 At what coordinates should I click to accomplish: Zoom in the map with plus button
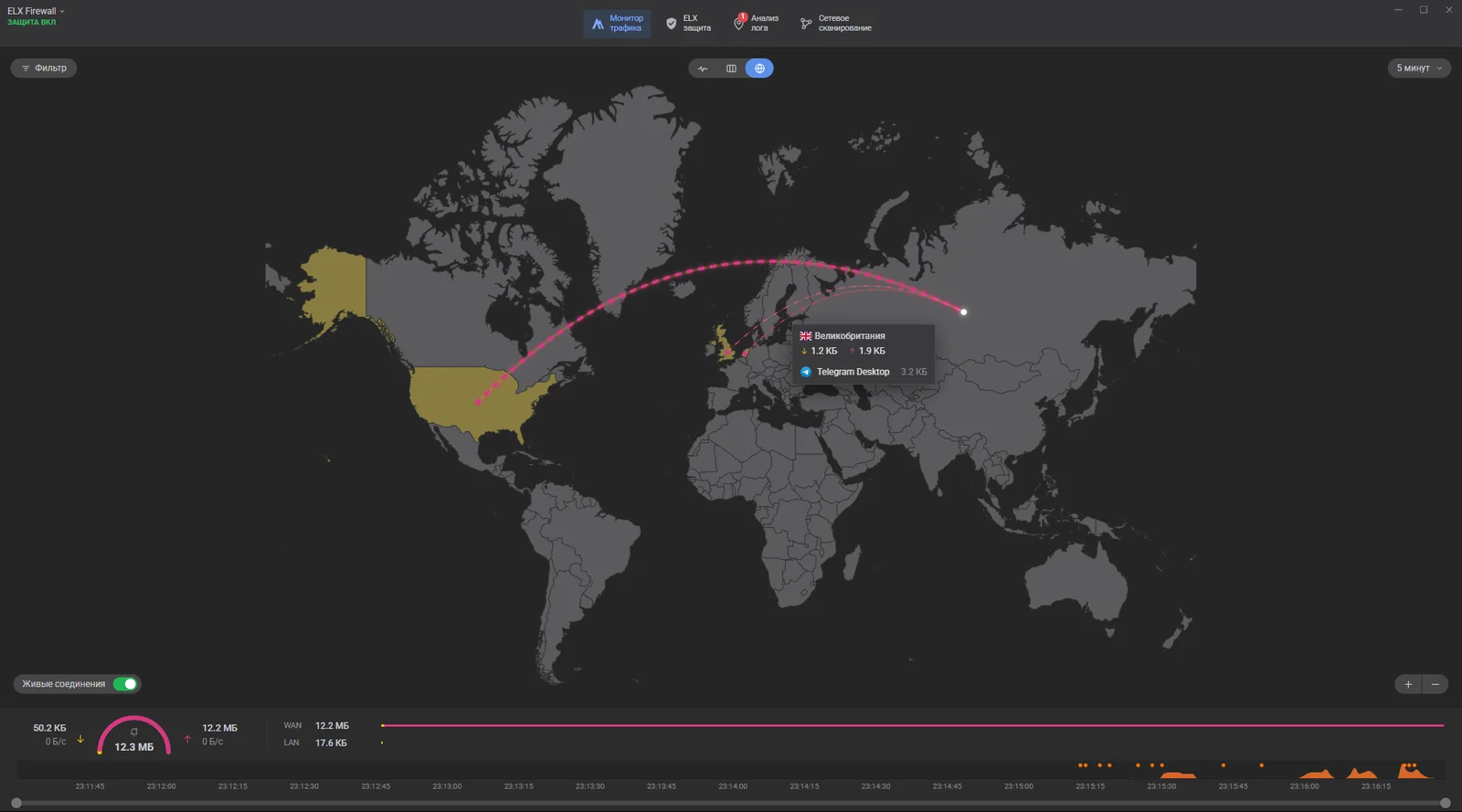(x=1408, y=684)
